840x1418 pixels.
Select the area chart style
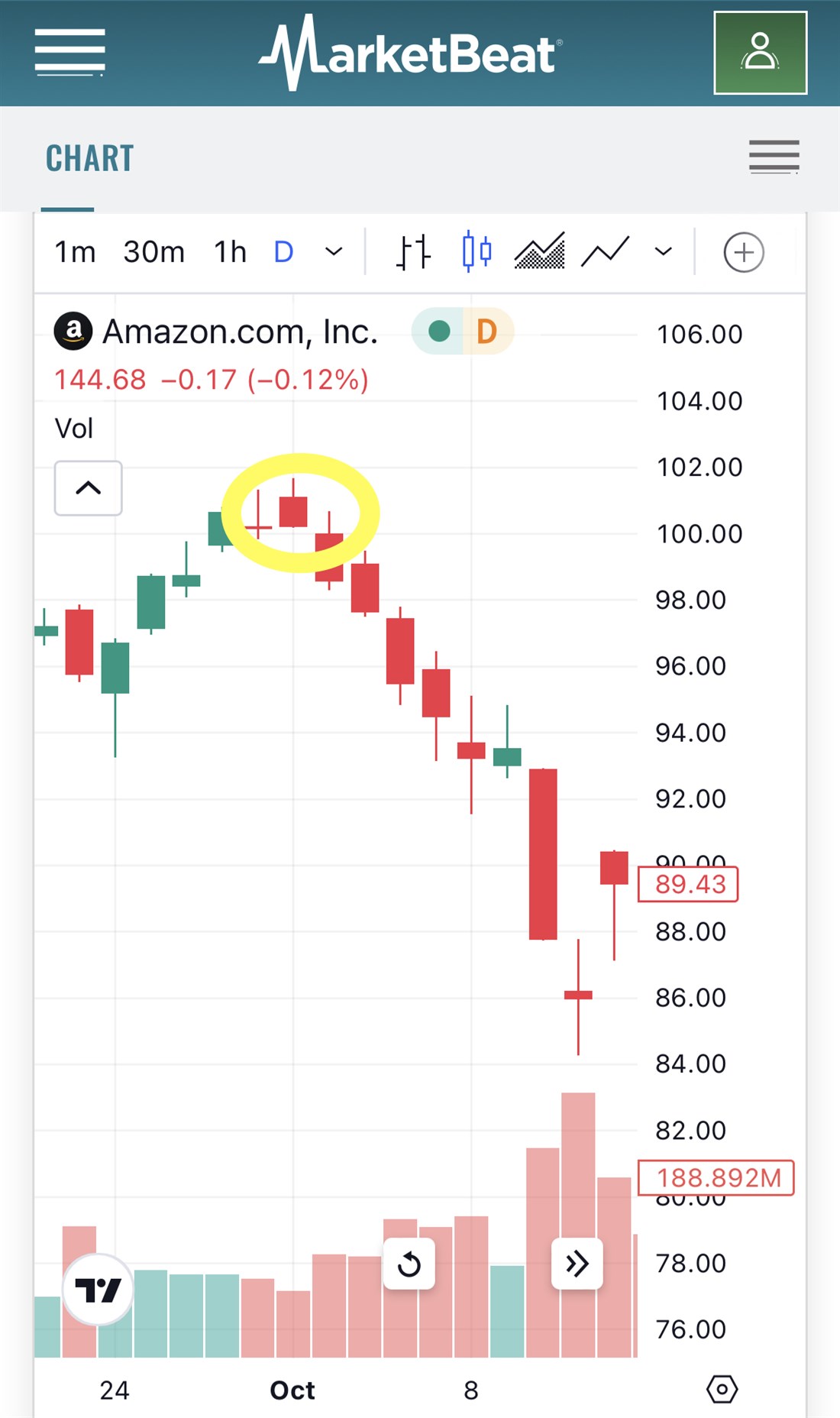coord(540,252)
